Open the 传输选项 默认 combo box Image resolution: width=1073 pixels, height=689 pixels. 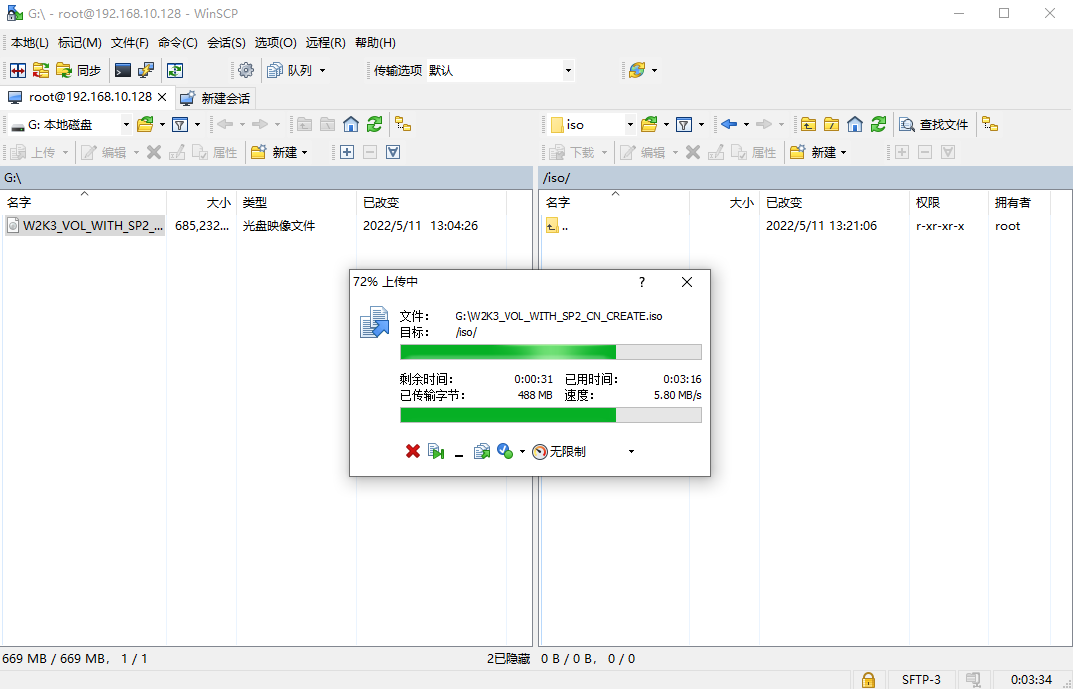tap(500, 70)
